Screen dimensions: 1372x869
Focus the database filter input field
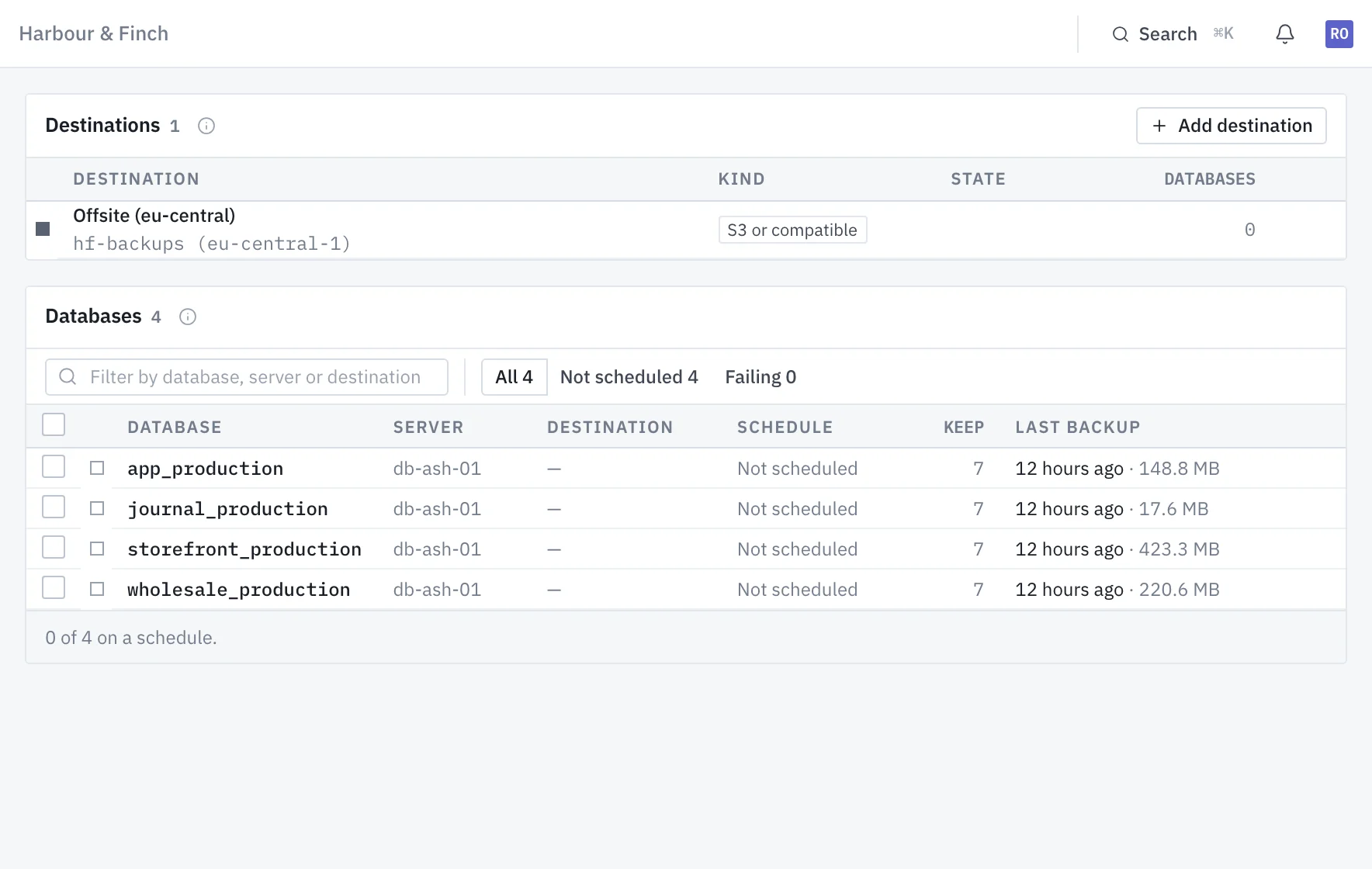click(247, 377)
